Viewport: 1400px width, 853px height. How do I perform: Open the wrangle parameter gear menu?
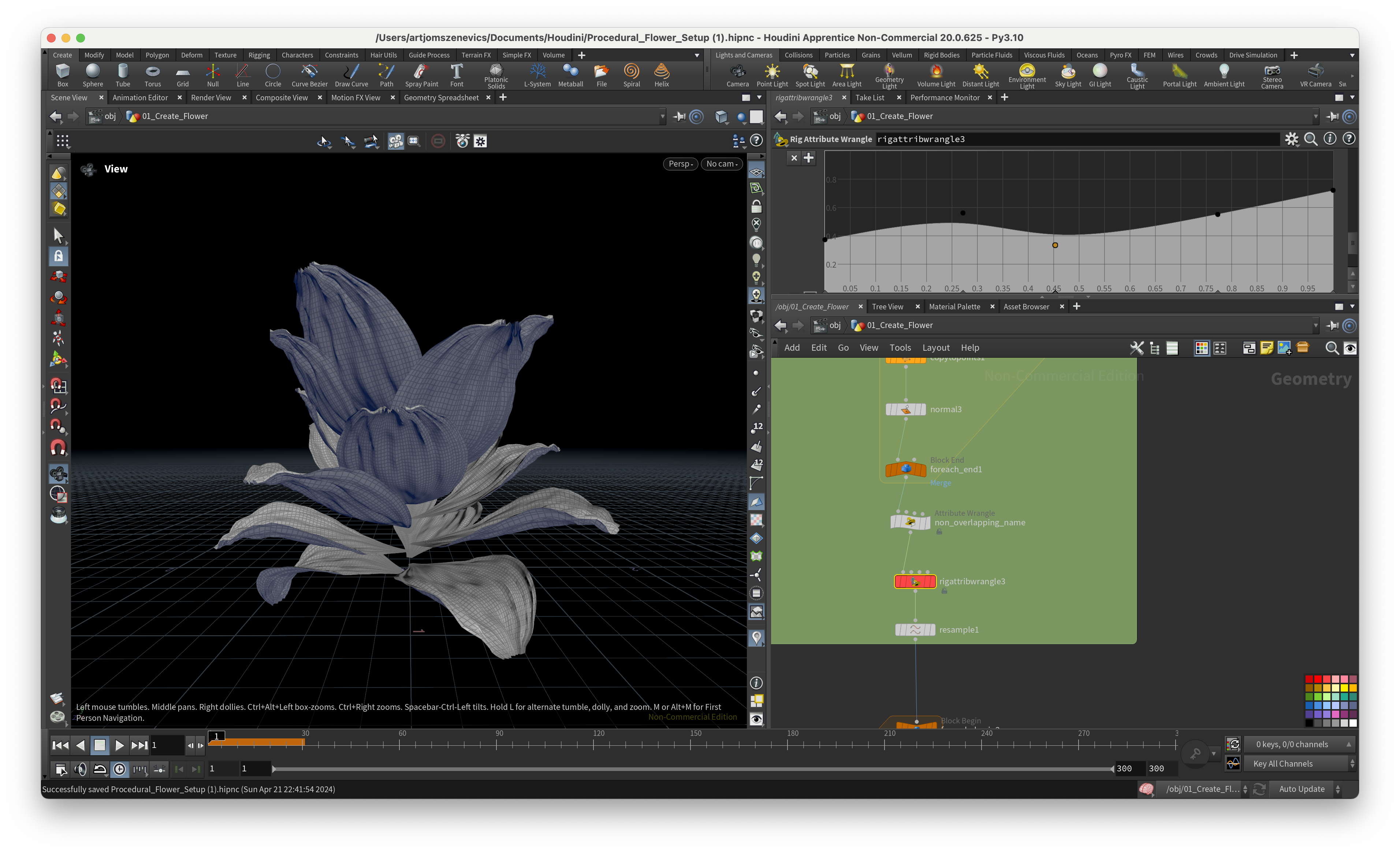[1292, 139]
